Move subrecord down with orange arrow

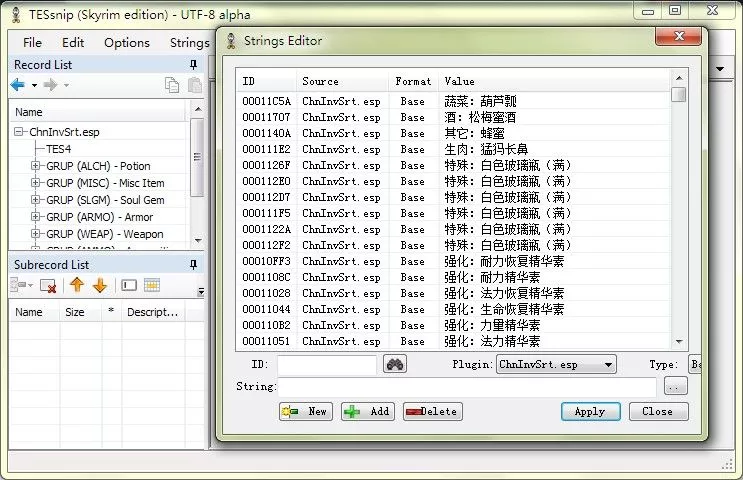point(100,285)
